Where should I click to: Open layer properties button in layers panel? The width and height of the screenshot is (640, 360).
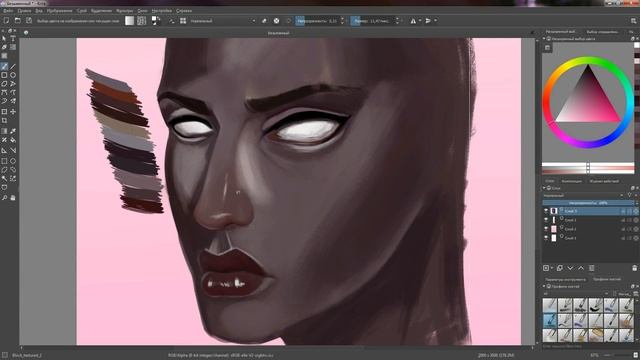tap(591, 268)
